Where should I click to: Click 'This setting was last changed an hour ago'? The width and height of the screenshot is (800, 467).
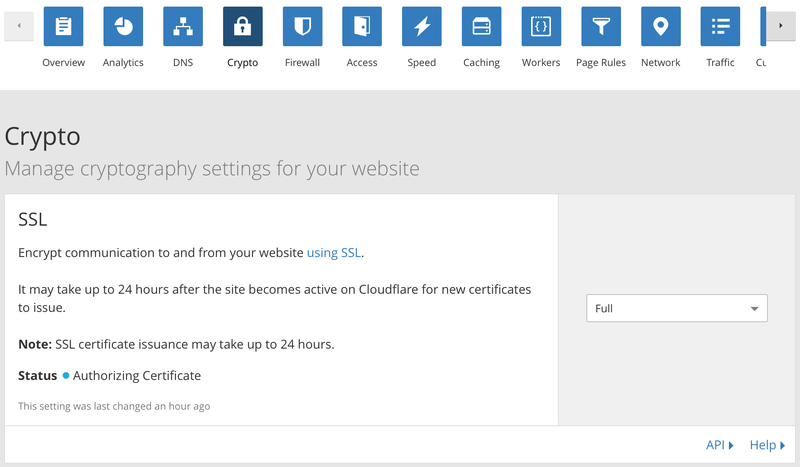(114, 406)
